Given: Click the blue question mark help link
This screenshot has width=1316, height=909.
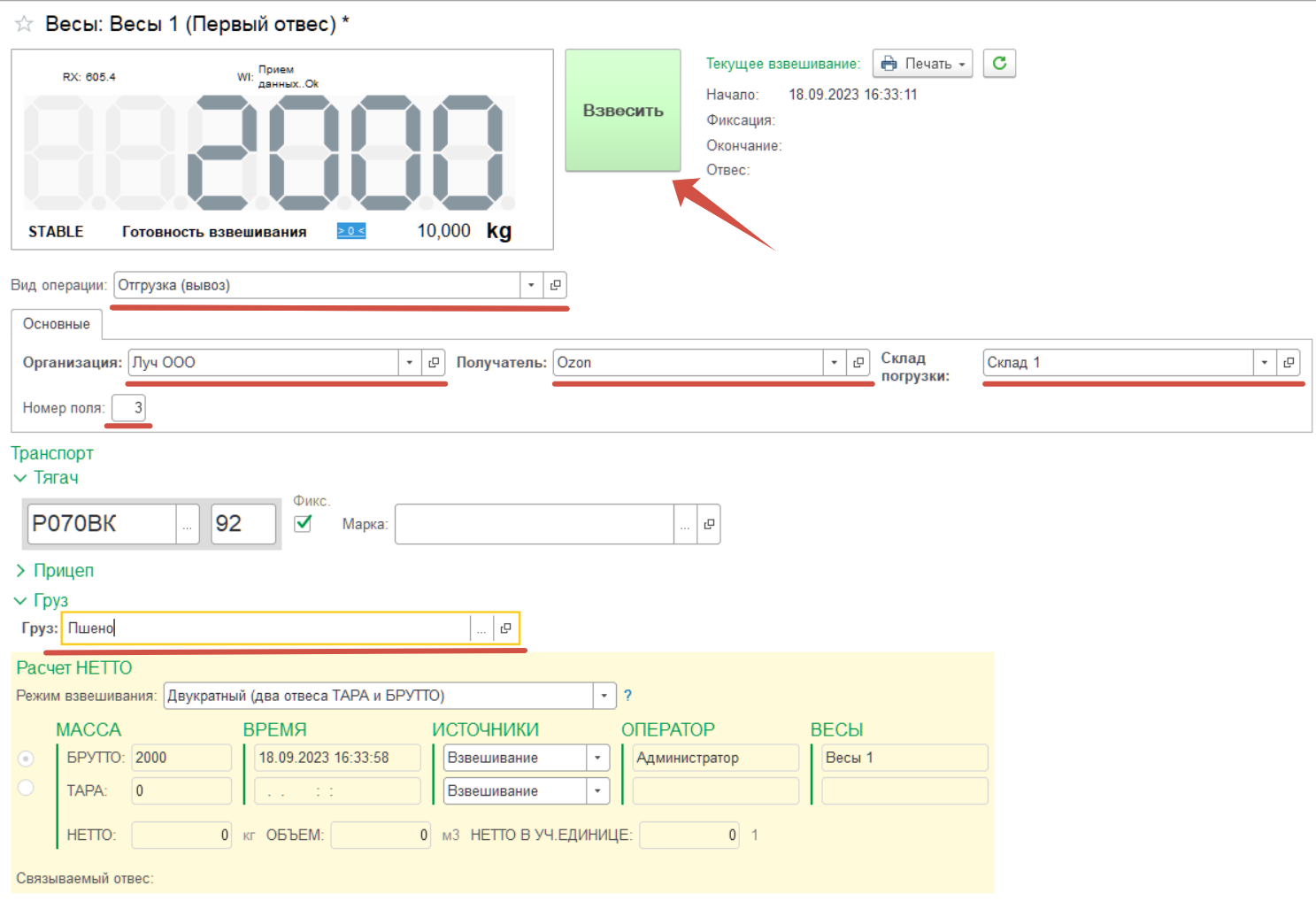Looking at the screenshot, I should (627, 696).
